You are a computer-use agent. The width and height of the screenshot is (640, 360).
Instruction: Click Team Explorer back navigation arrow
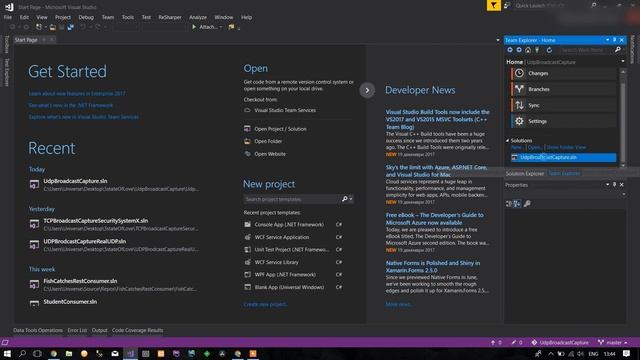click(510, 50)
